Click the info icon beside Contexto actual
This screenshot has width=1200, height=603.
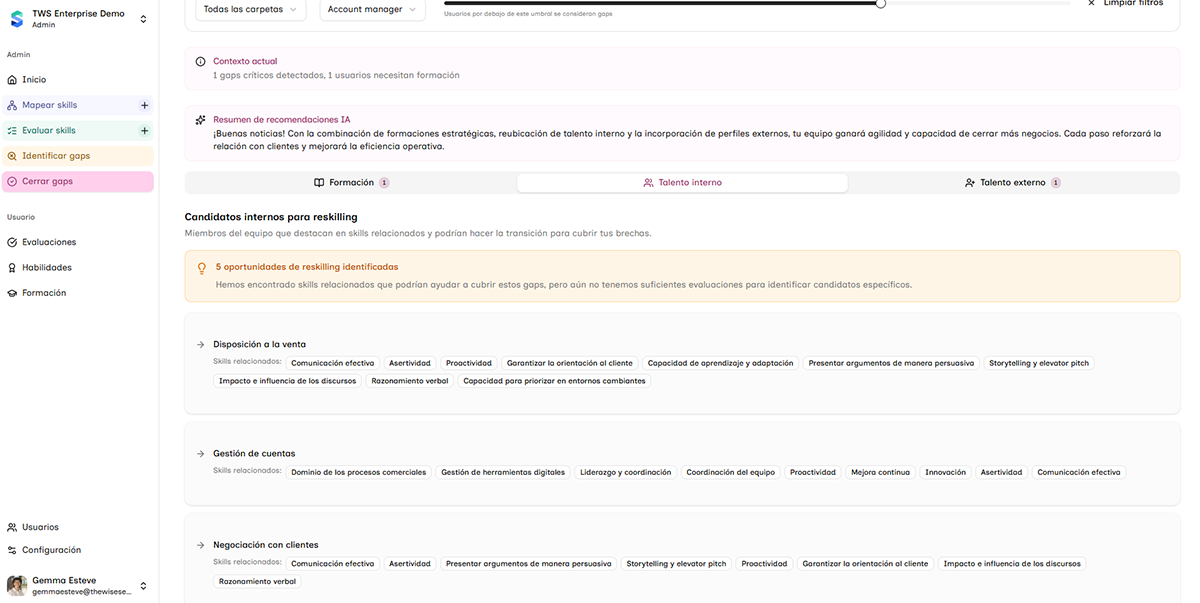pyautogui.click(x=200, y=62)
